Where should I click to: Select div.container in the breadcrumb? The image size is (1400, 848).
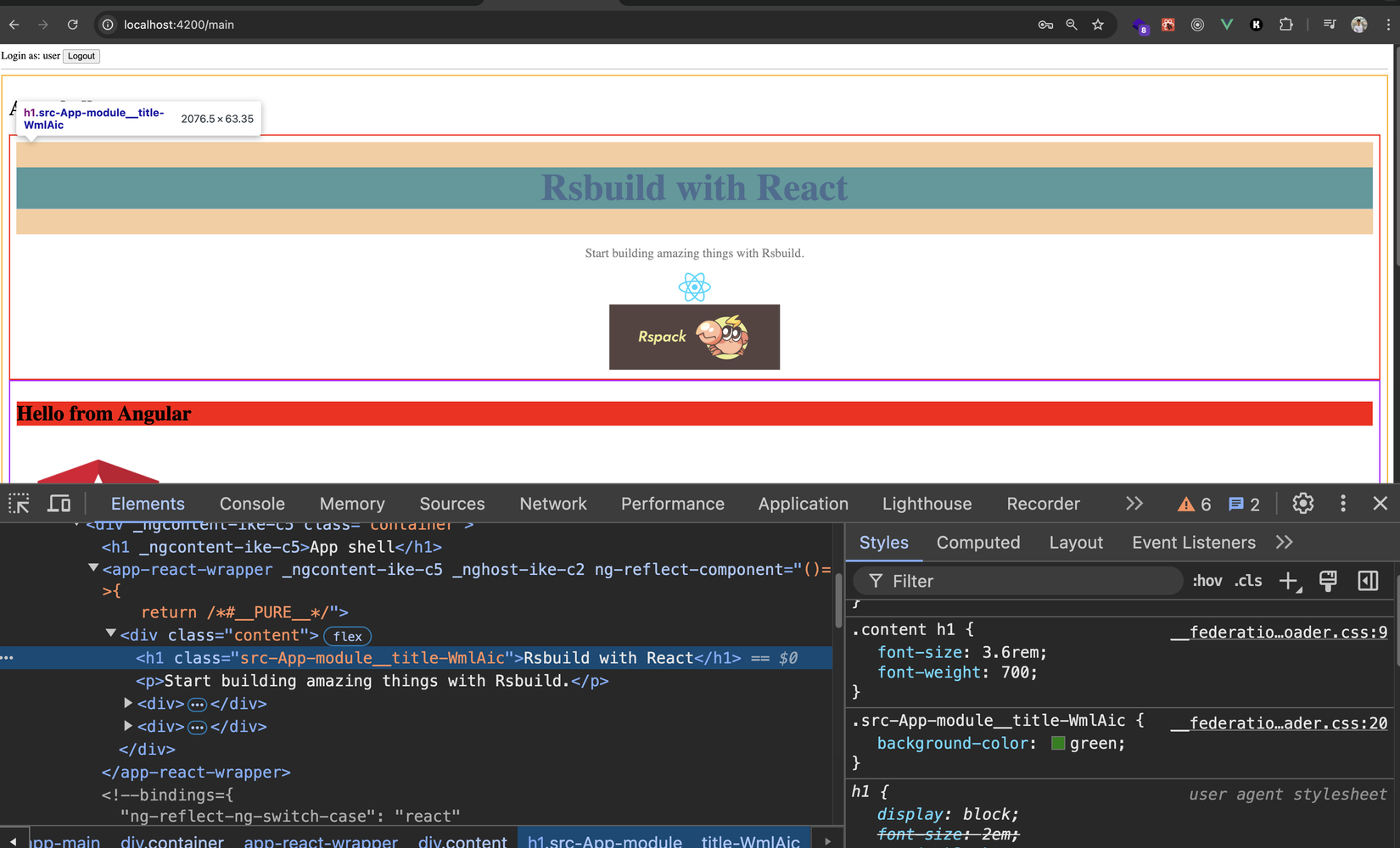coord(172,842)
